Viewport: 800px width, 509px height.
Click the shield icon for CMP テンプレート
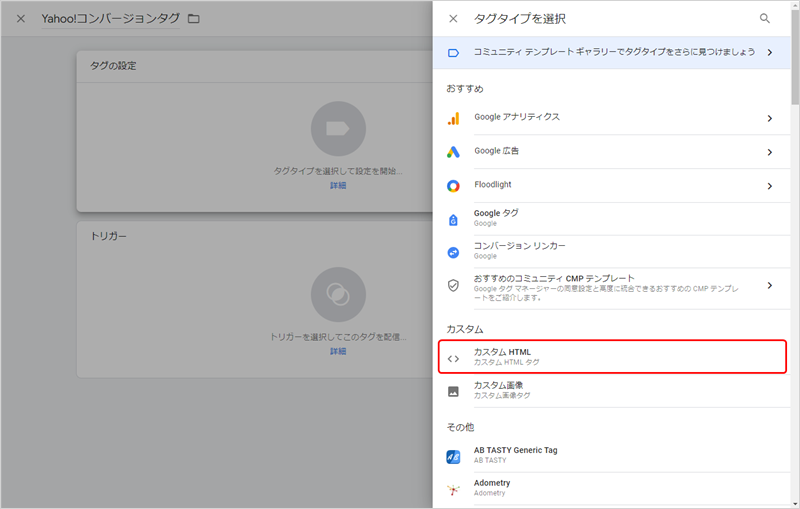[x=453, y=285]
